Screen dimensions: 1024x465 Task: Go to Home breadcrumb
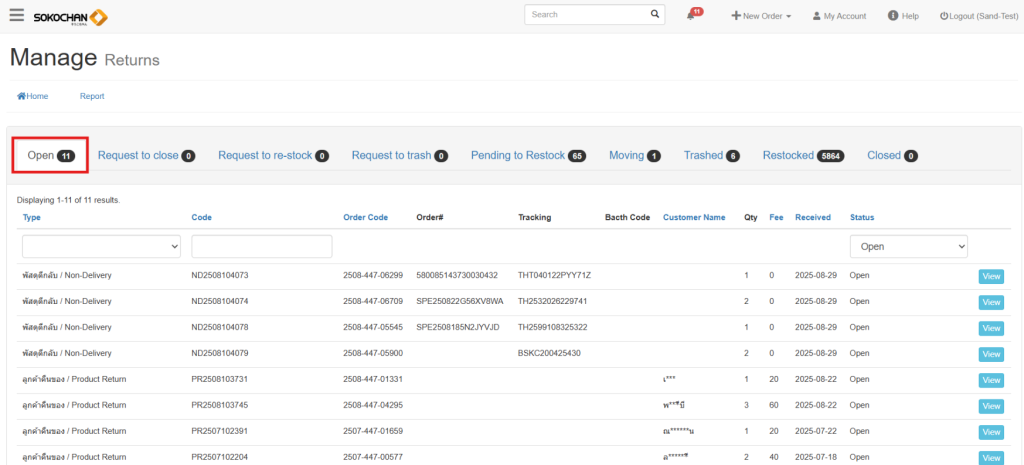[33, 96]
